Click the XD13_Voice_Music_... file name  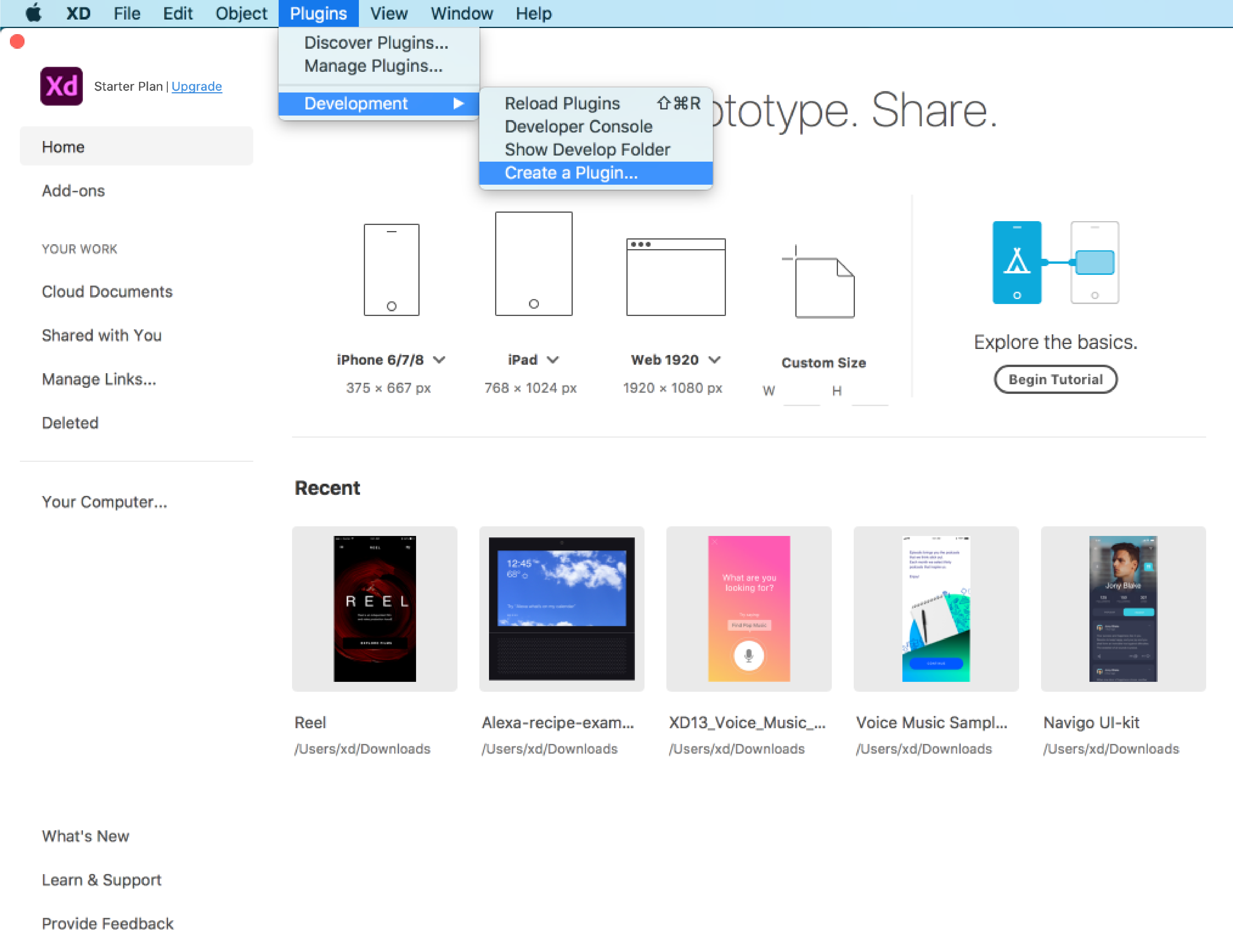[x=747, y=723]
